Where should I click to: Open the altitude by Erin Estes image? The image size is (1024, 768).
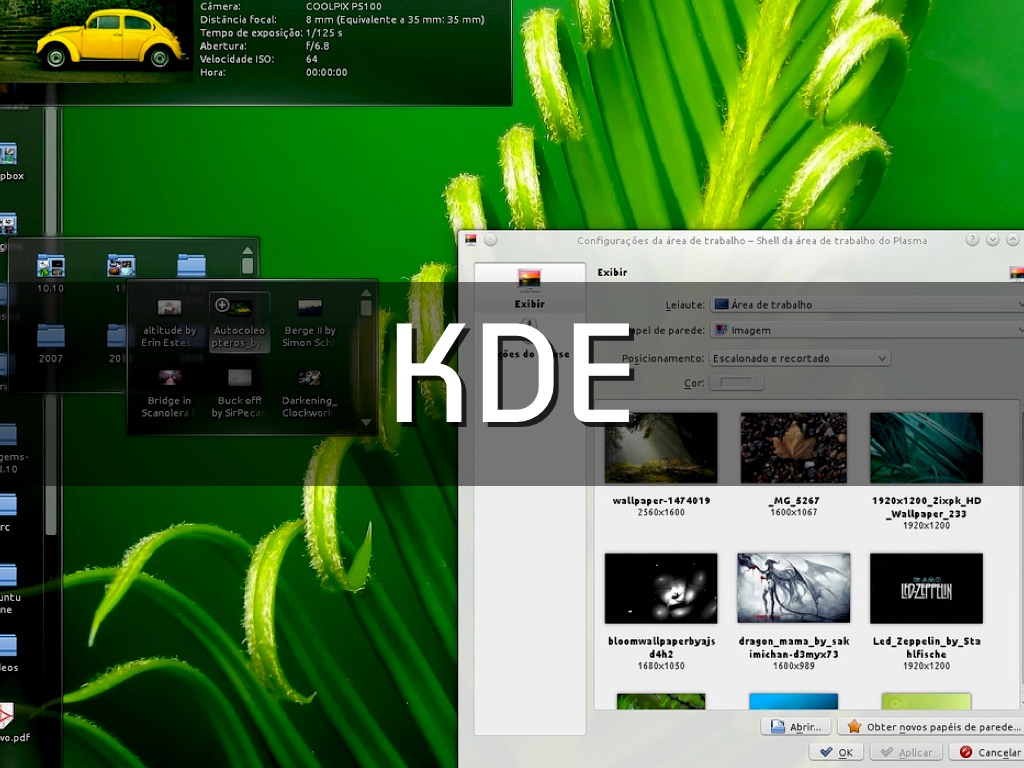point(168,308)
